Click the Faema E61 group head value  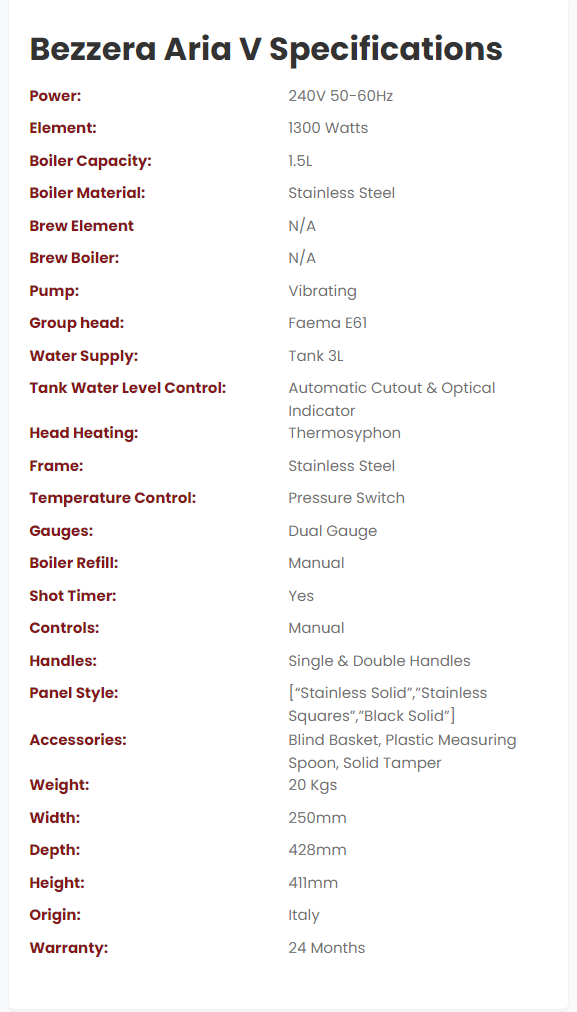coord(328,323)
